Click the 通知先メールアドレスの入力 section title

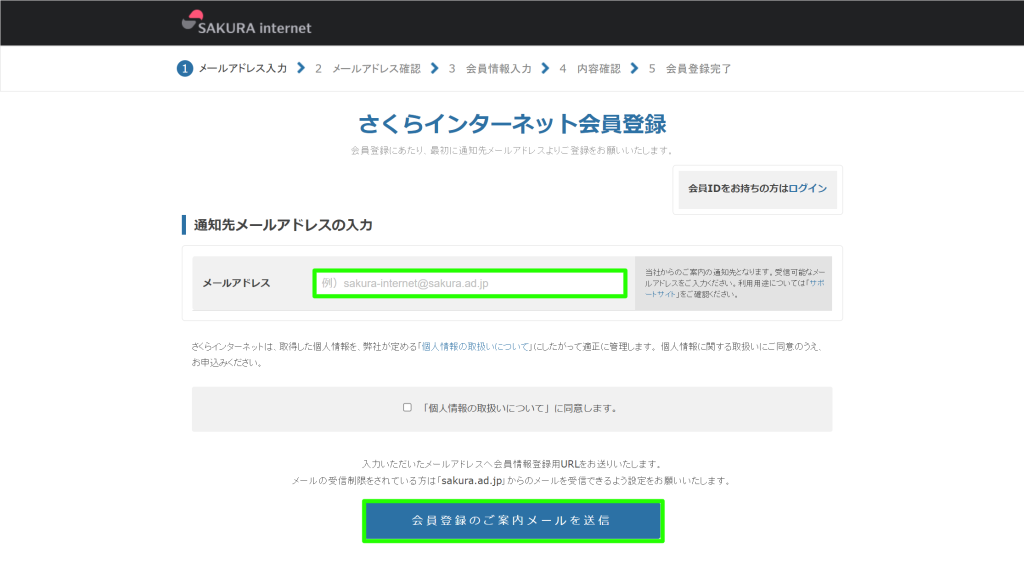pyautogui.click(x=283, y=225)
